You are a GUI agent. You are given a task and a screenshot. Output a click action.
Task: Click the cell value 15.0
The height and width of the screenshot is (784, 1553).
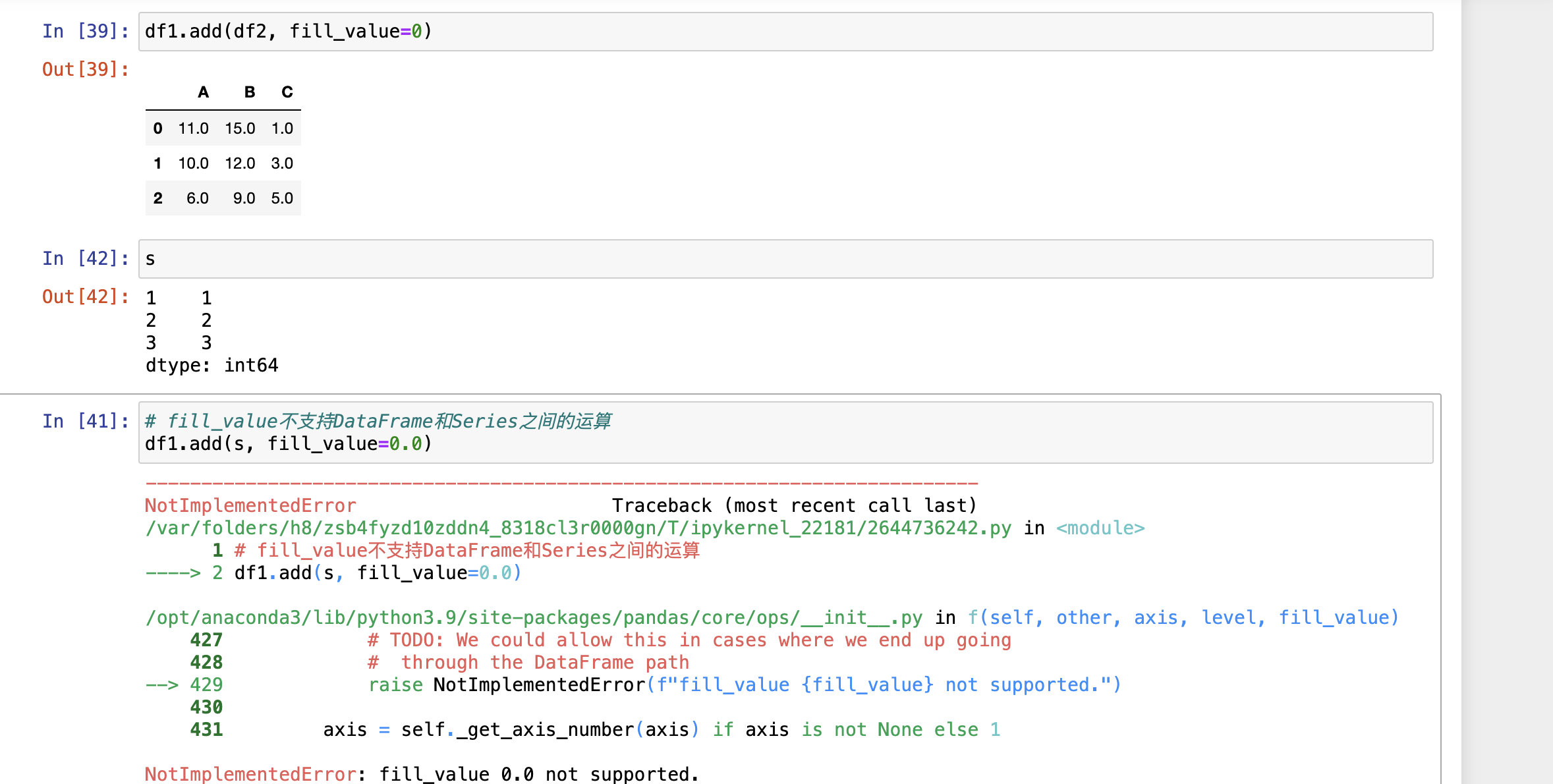240,128
